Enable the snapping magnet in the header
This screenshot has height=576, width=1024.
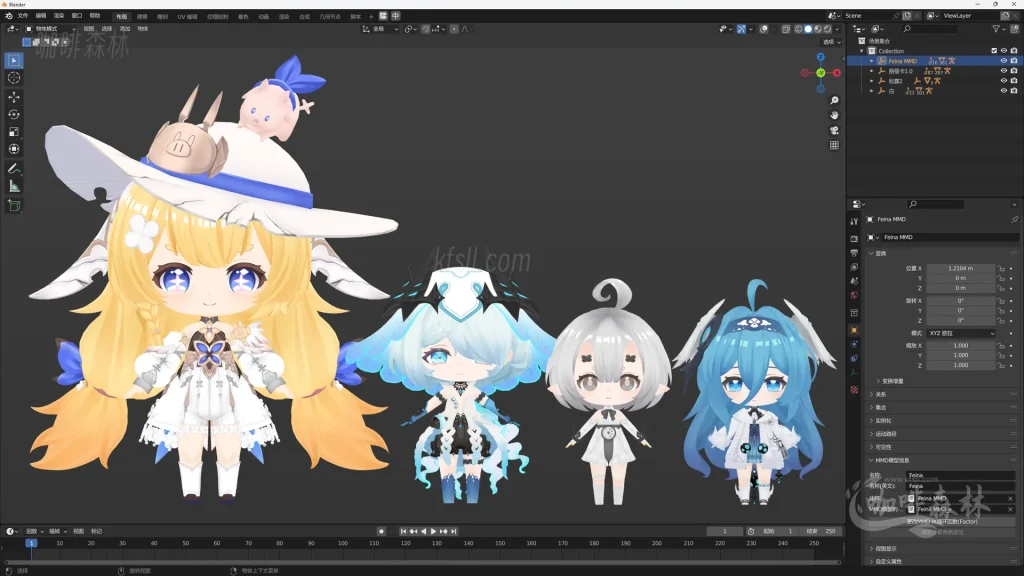point(425,29)
